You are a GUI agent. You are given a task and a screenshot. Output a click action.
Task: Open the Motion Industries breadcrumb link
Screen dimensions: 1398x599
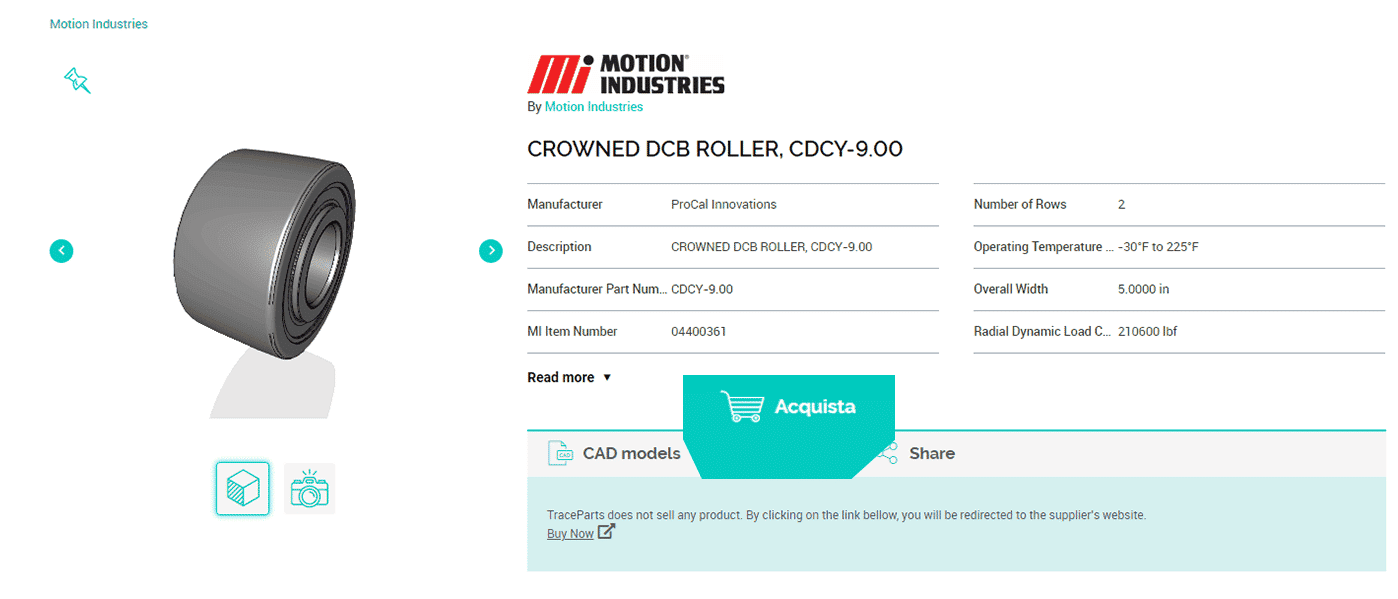tap(99, 24)
